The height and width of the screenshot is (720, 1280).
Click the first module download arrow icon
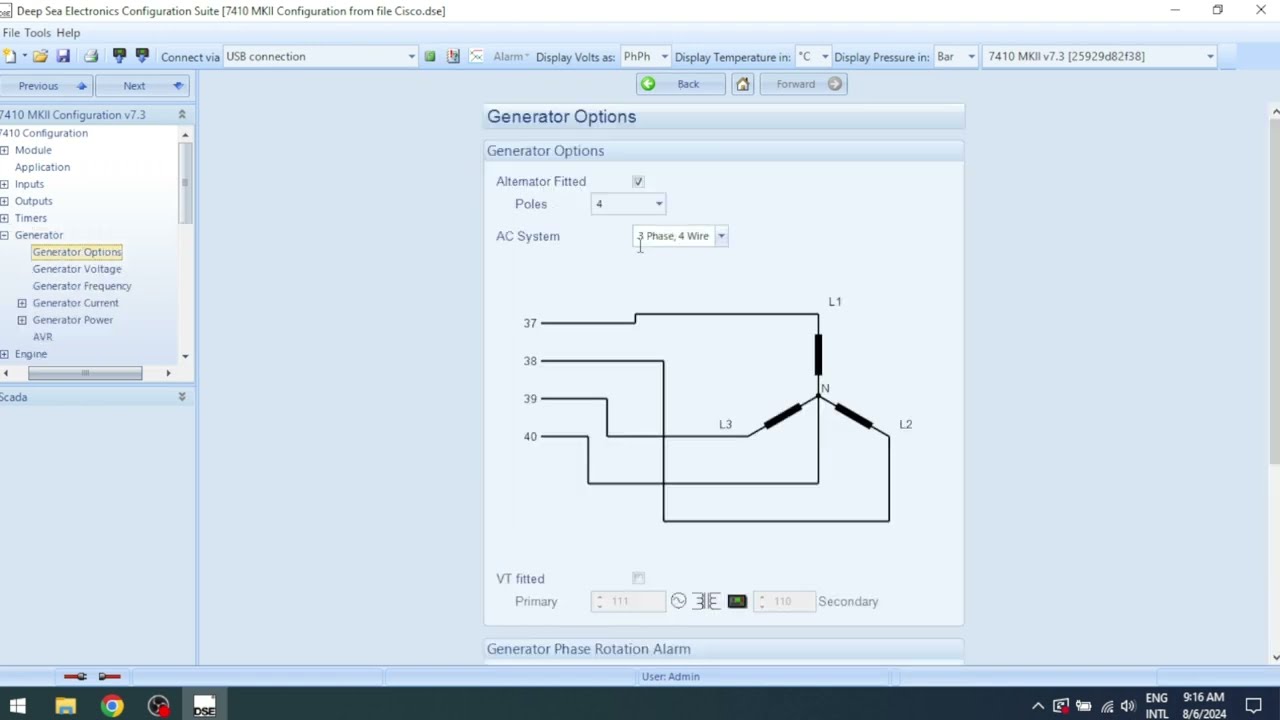pyautogui.click(x=119, y=57)
